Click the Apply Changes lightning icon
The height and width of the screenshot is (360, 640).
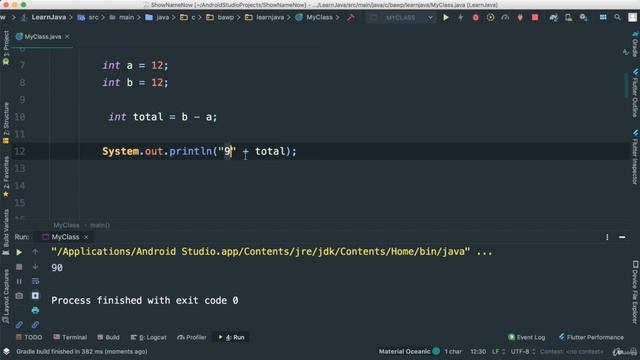[460, 18]
